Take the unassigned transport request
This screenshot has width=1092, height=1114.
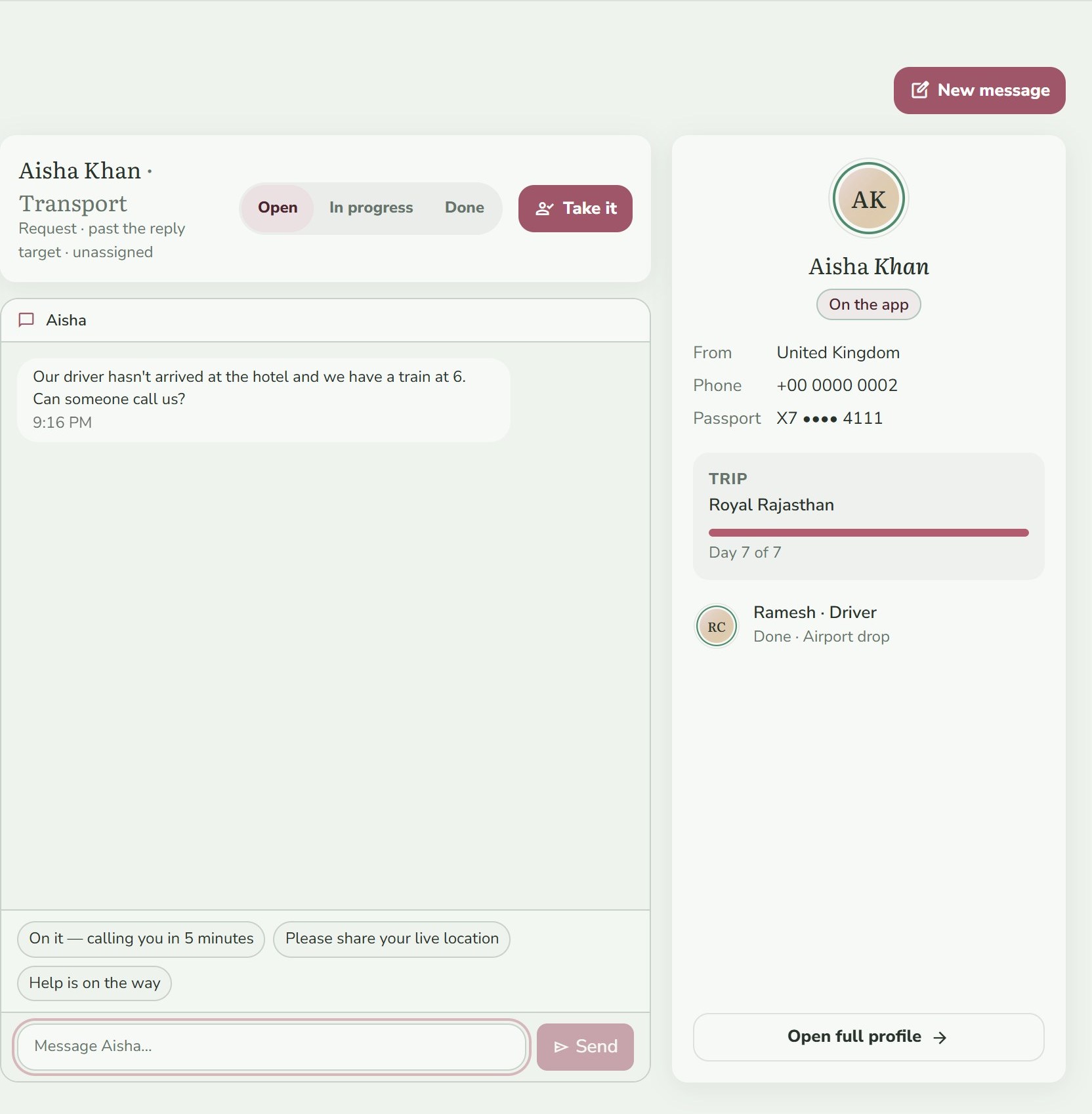tap(576, 209)
